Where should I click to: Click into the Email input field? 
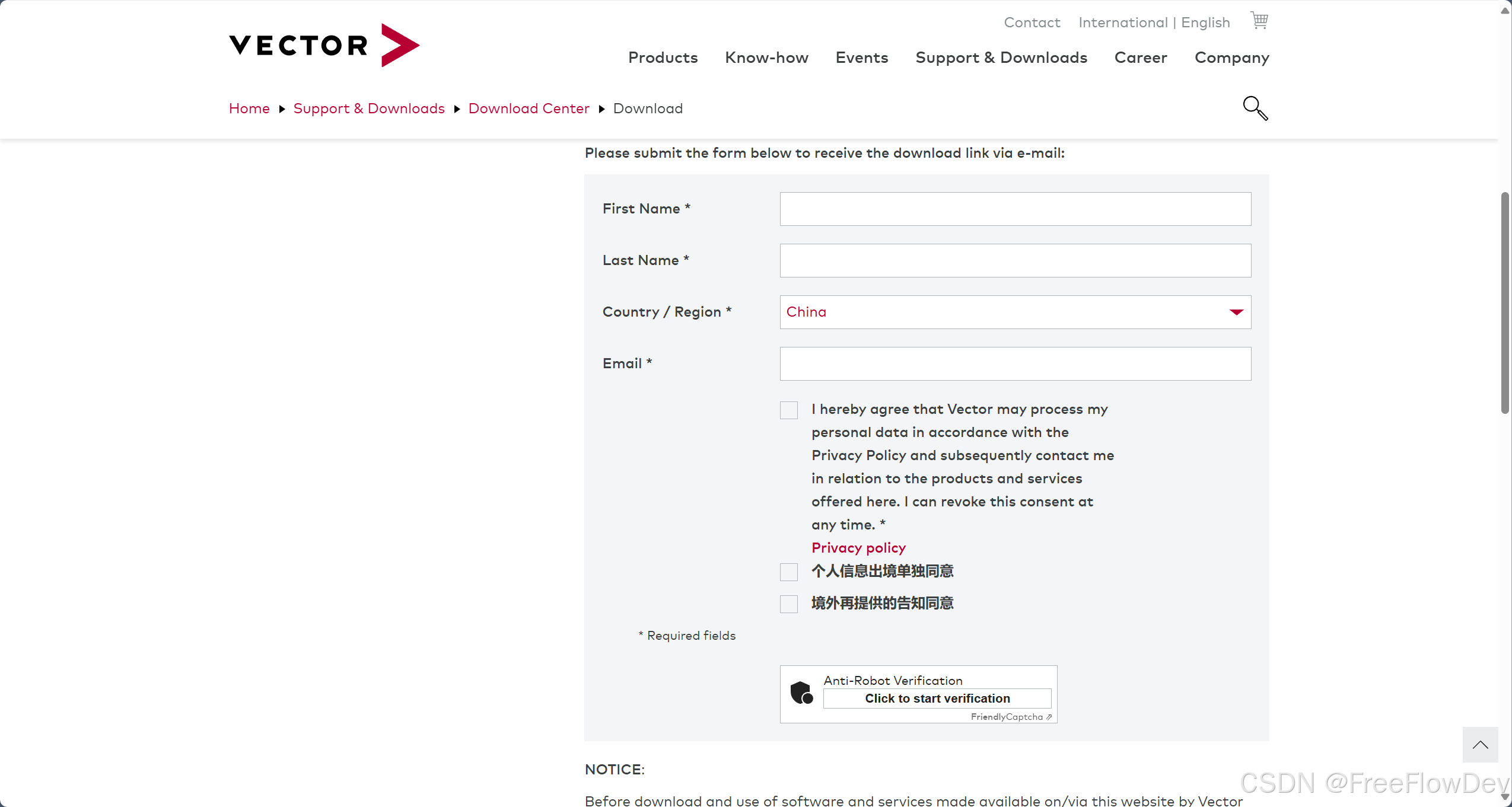[x=1015, y=363]
